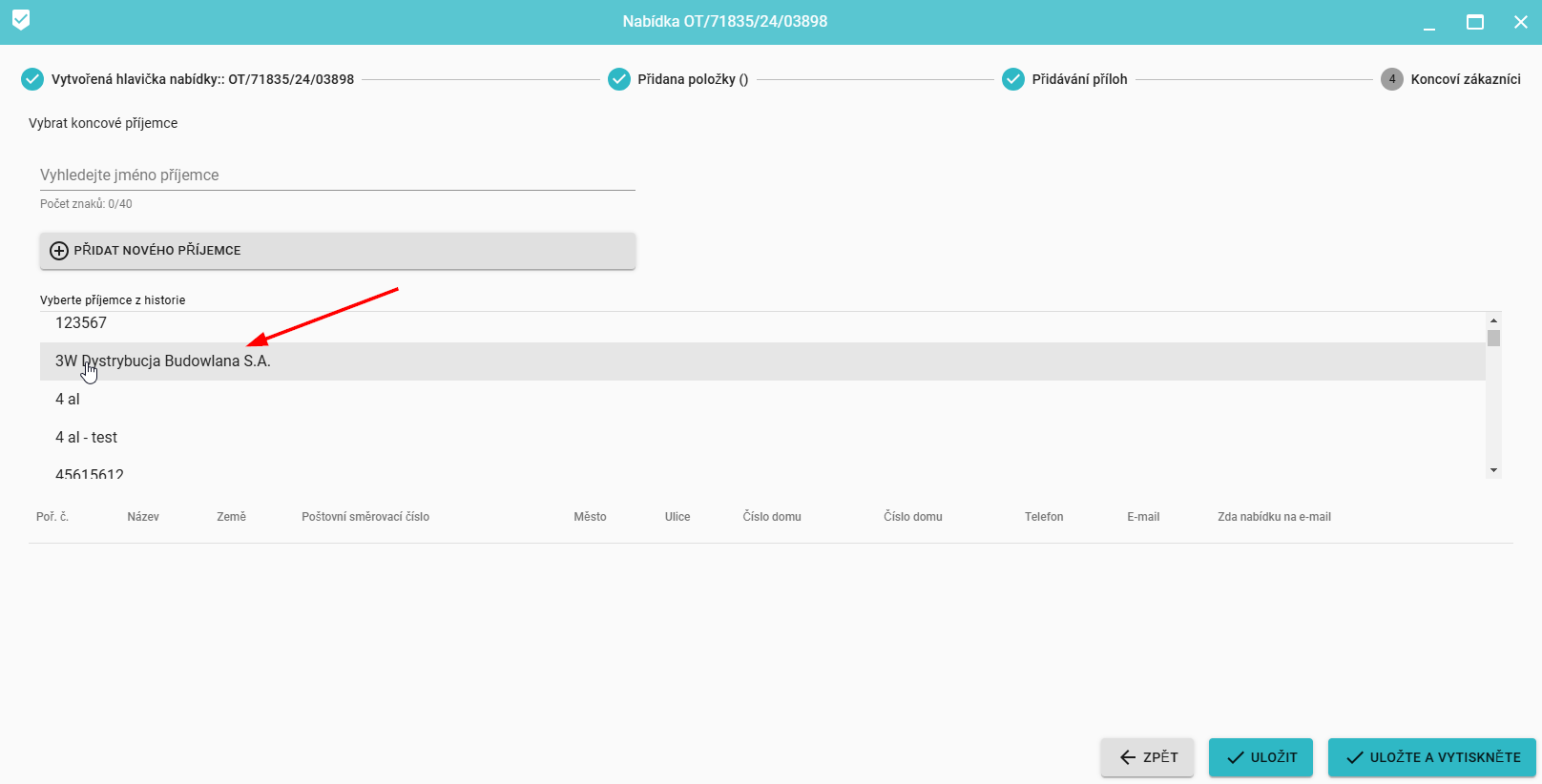Screen dimensions: 1542x784
Task: Choose '4 al - test' recipient
Action: [86, 438]
